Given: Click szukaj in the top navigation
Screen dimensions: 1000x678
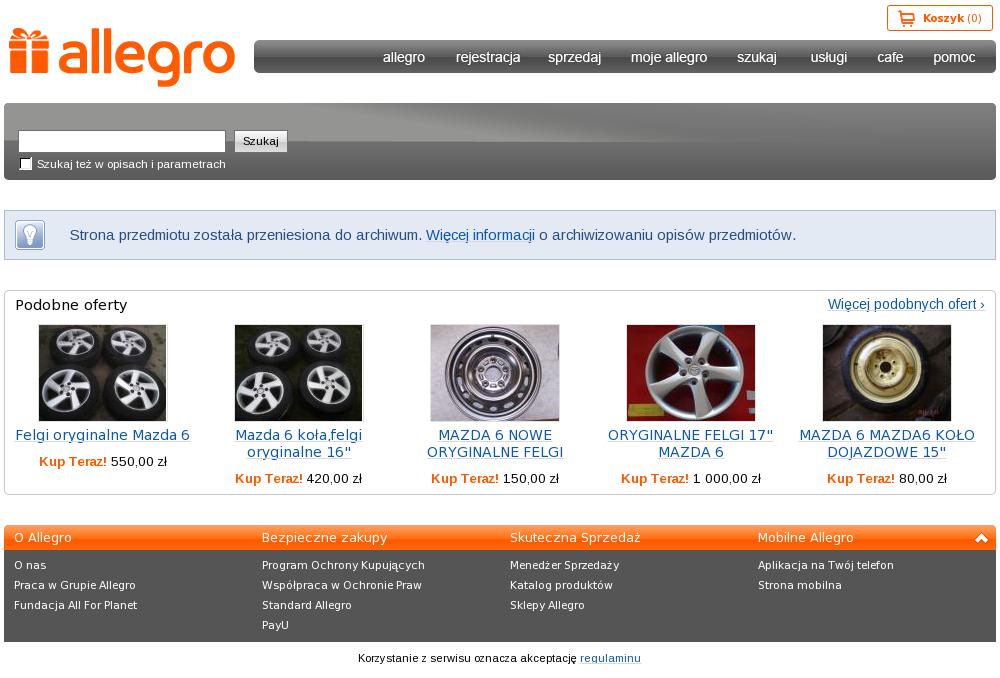Looking at the screenshot, I should click(x=757, y=57).
